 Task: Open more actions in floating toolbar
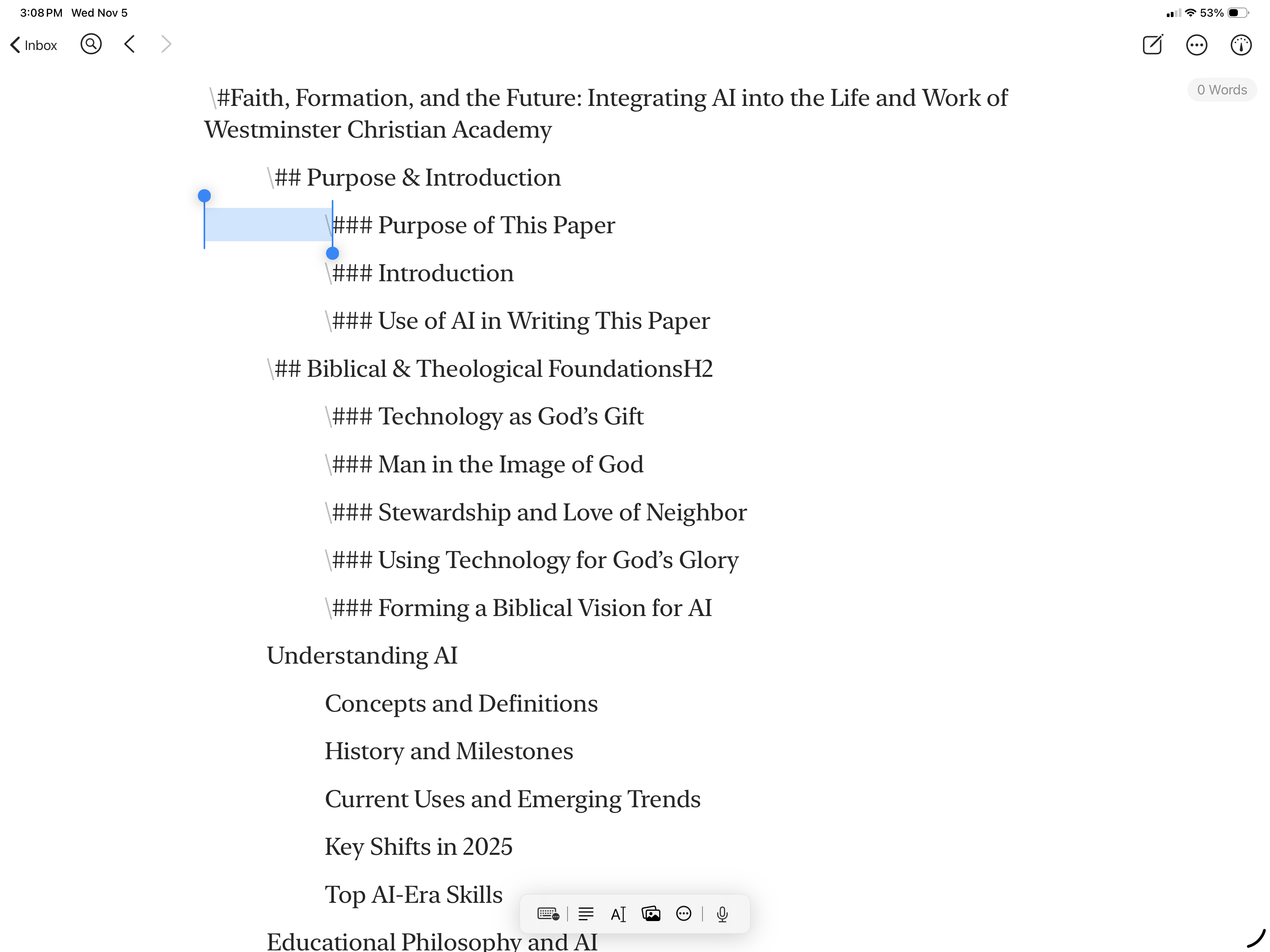point(683,914)
